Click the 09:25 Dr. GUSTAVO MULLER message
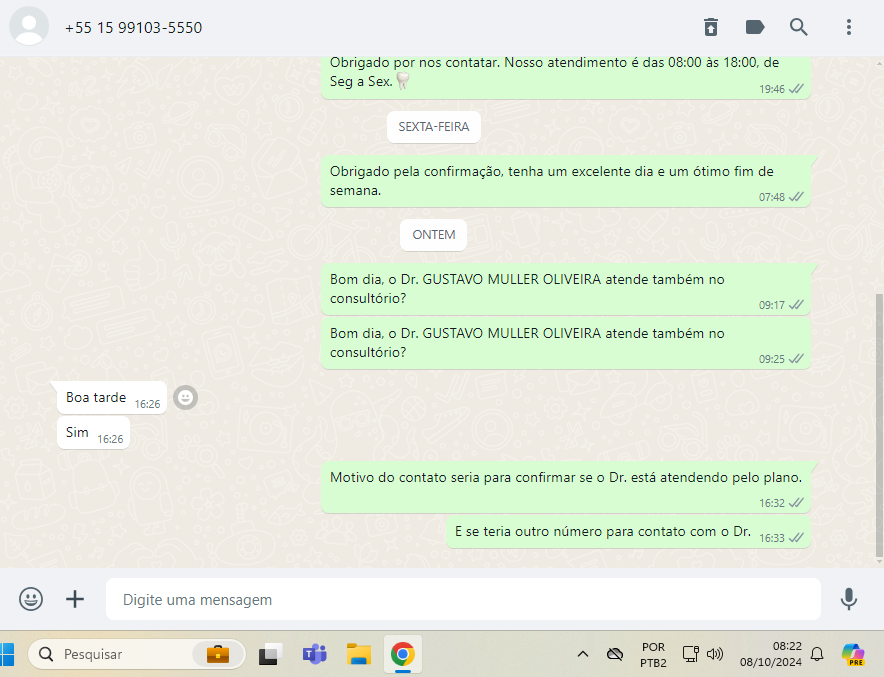 565,343
